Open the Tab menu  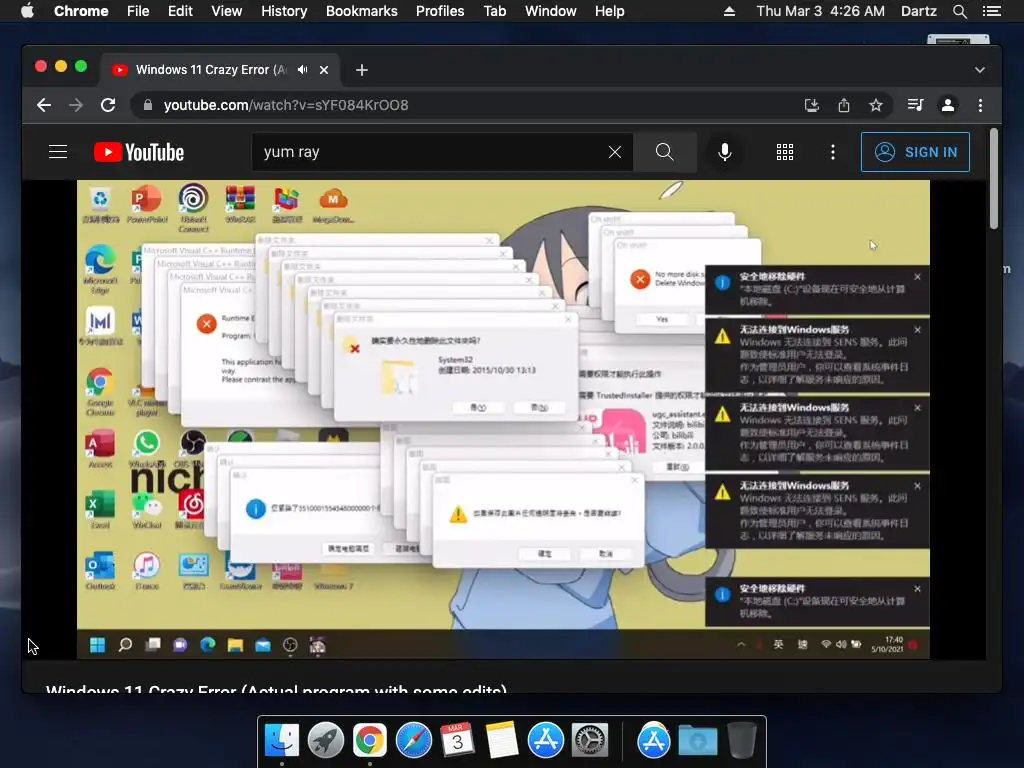click(x=495, y=11)
